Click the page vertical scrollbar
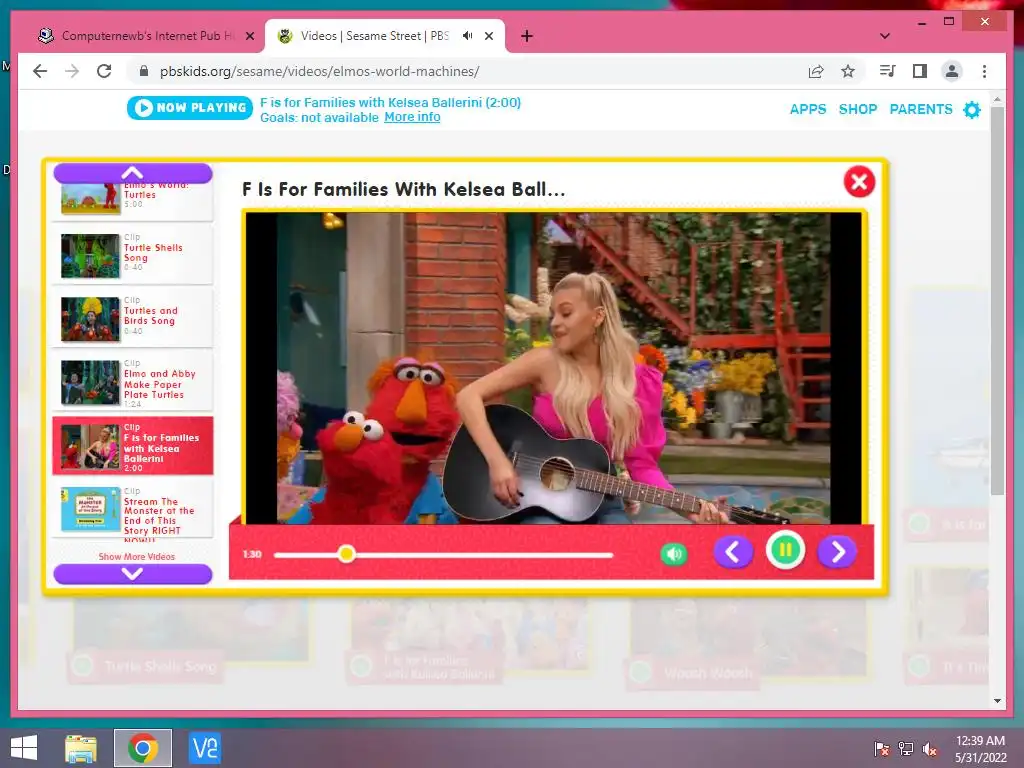Screen dimensions: 1024x768 997,300
